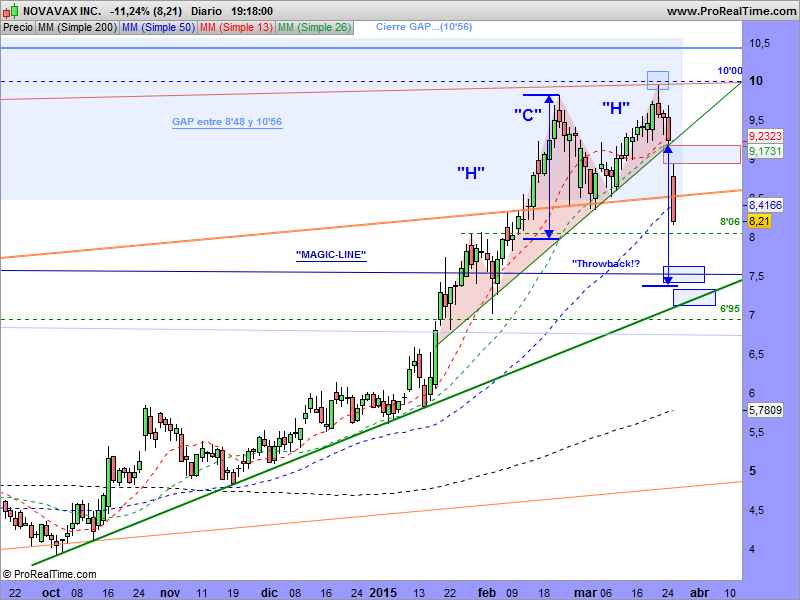Select the "MAGIC-LINE" annotation text

pos(331,255)
